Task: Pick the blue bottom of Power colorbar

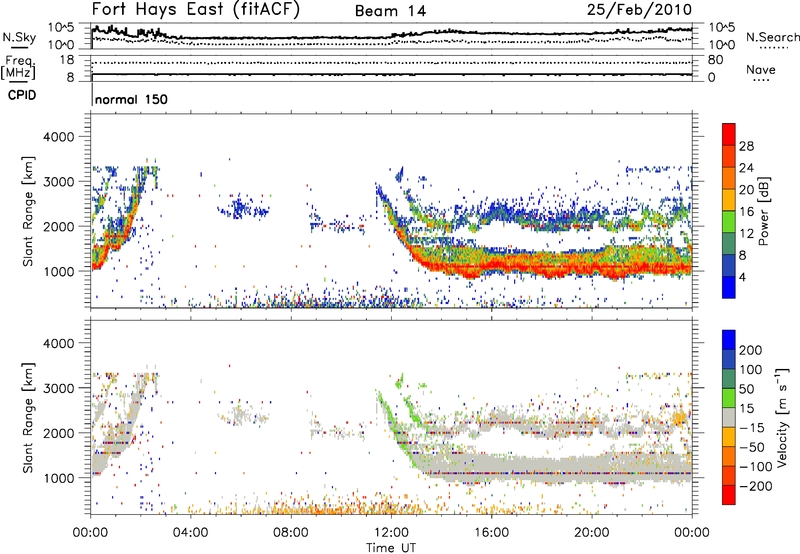Action: coord(729,287)
